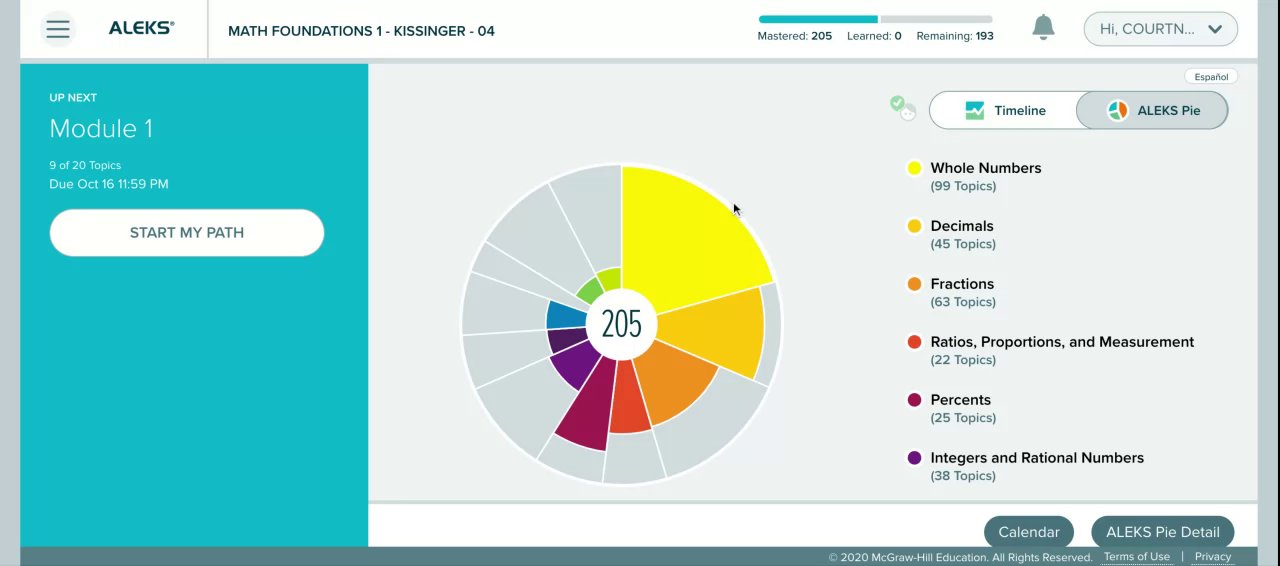Click the green pie slice
The height and width of the screenshot is (566, 1280).
point(590,290)
